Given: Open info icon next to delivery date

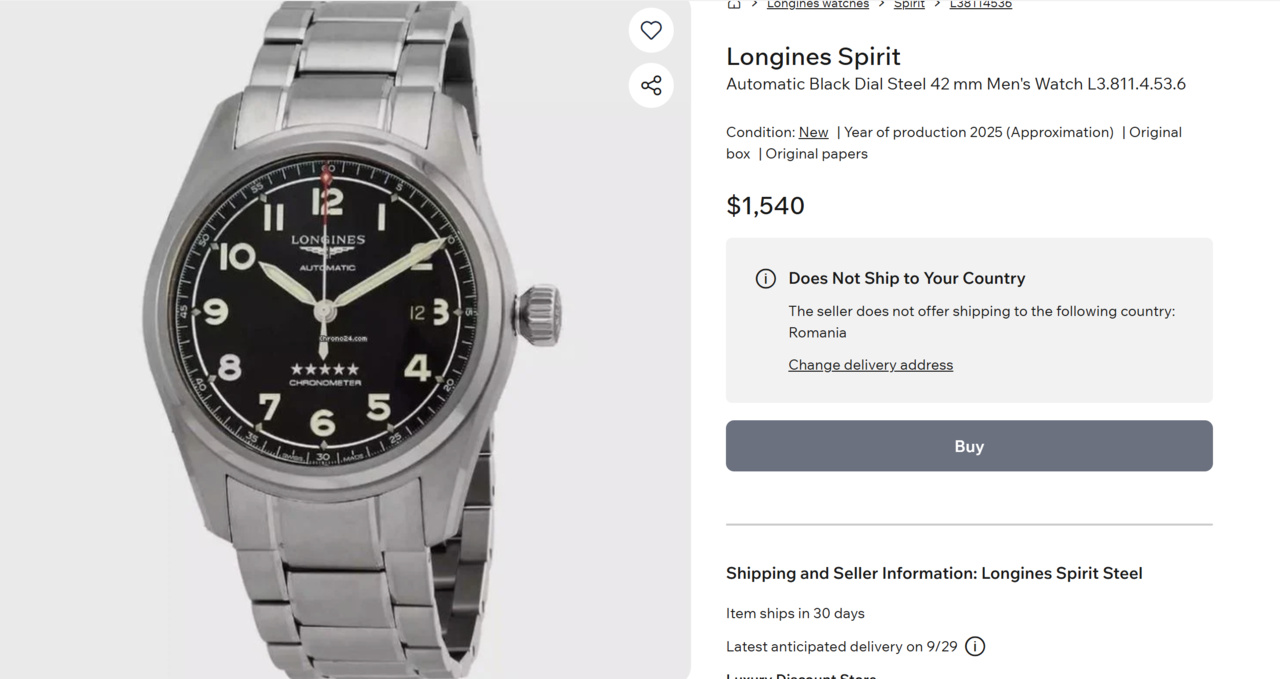Looking at the screenshot, I should (975, 646).
